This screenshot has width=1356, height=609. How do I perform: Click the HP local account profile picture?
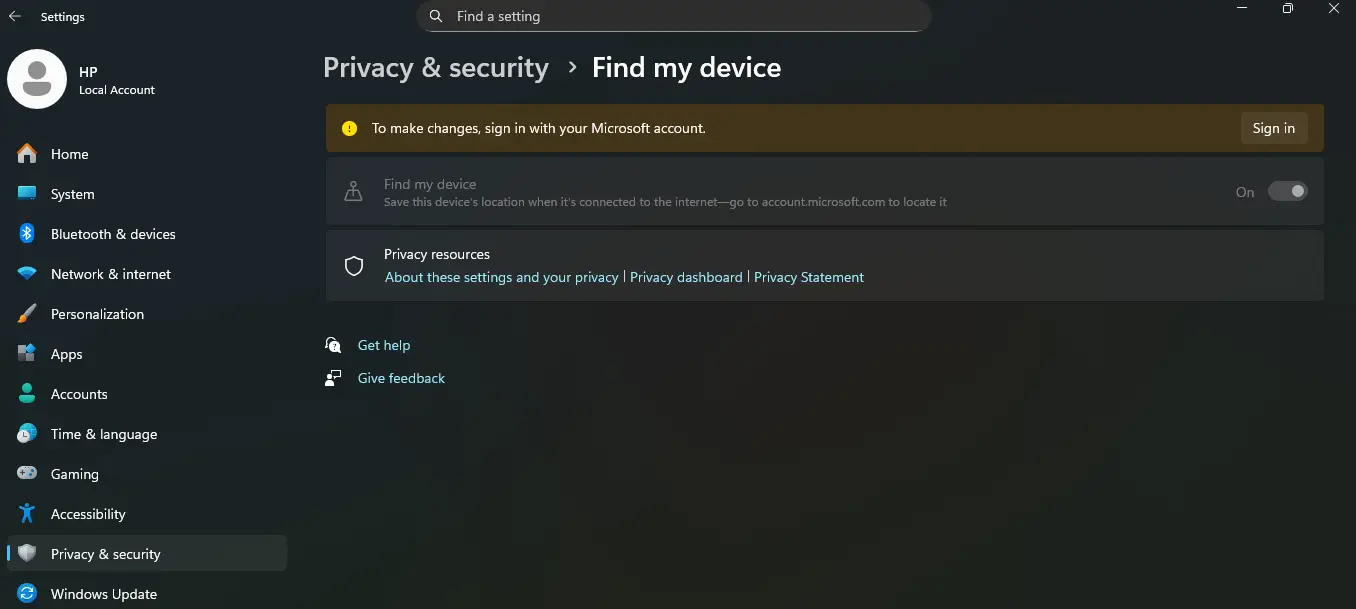(37, 79)
